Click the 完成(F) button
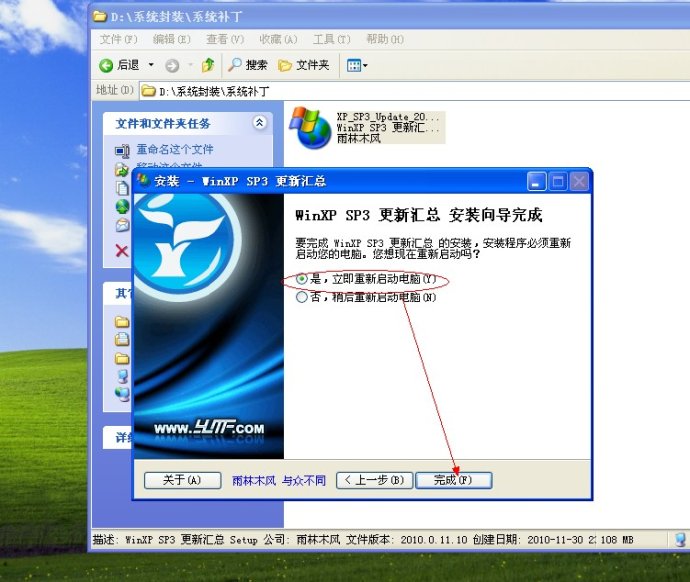The width and height of the screenshot is (690, 582). click(454, 480)
